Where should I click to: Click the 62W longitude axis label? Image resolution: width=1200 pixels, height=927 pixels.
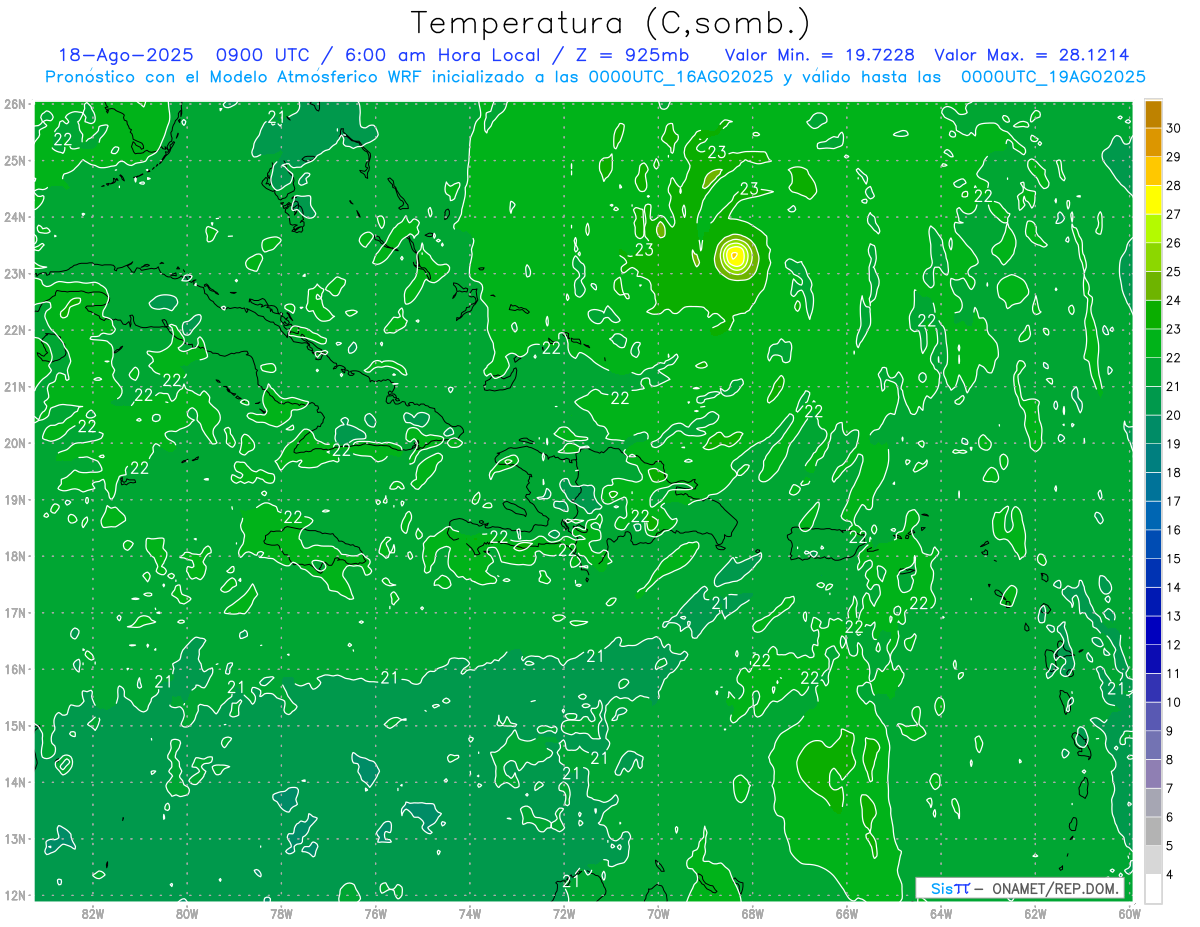[x=1035, y=913]
